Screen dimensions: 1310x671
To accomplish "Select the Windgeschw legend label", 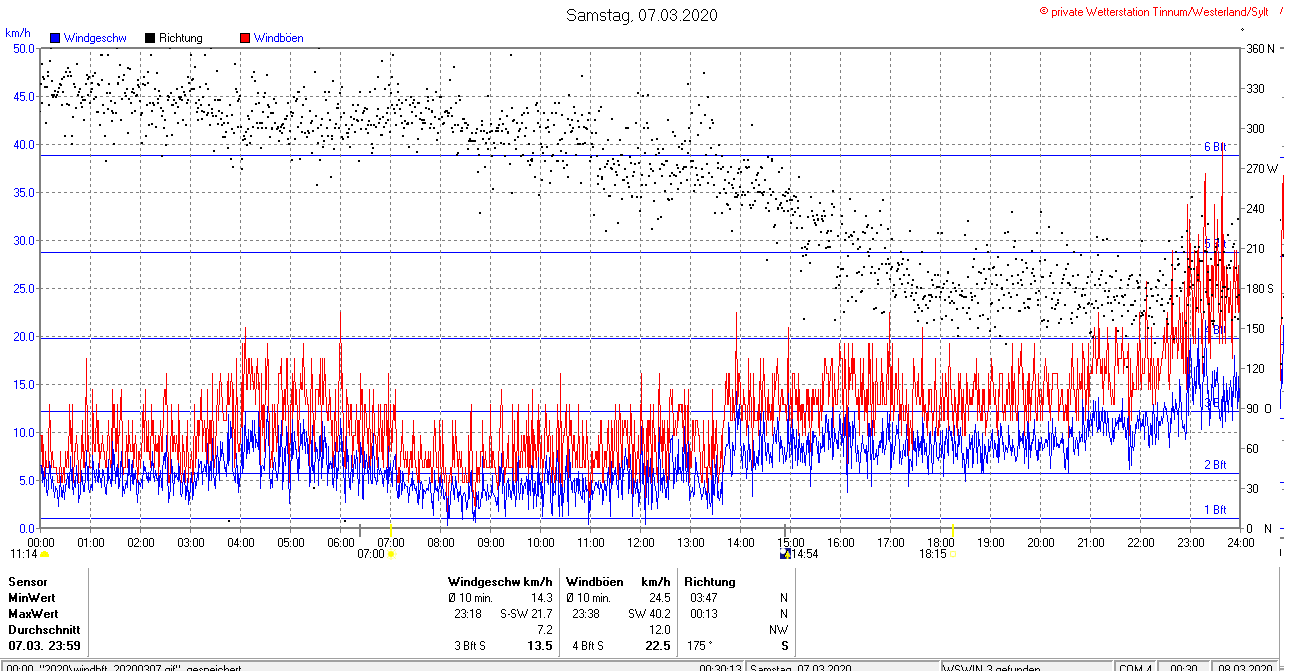I will click(95, 38).
